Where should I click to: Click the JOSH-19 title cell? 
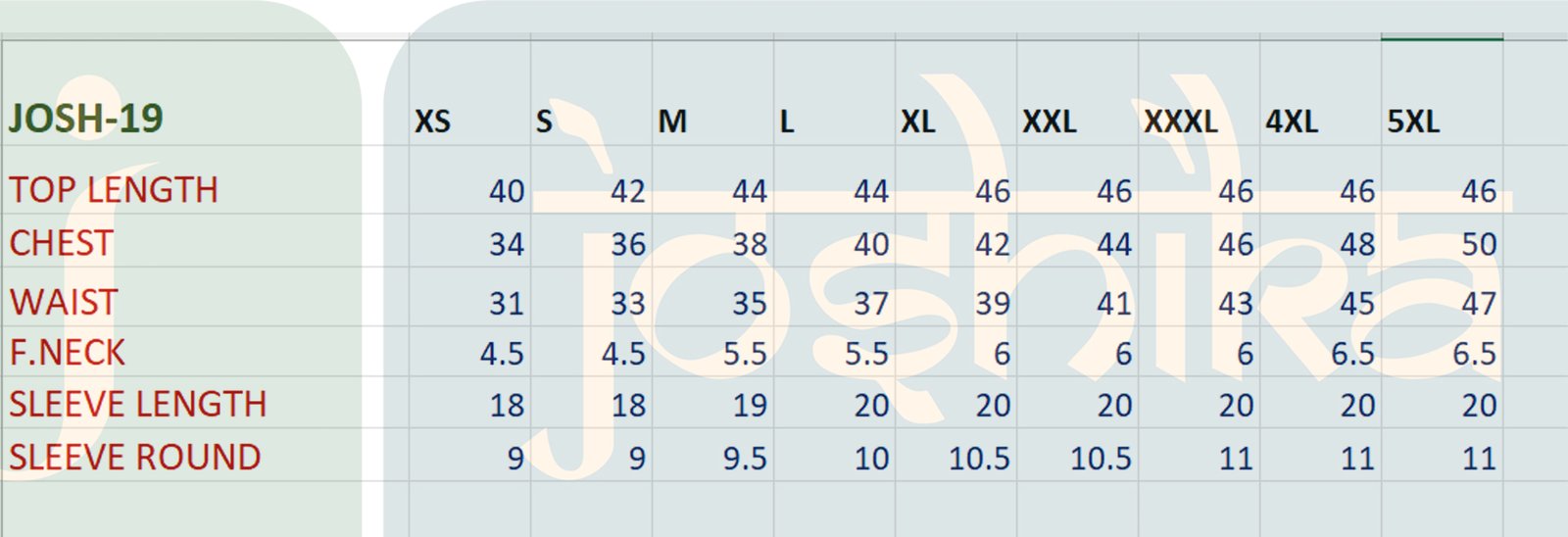(x=86, y=120)
